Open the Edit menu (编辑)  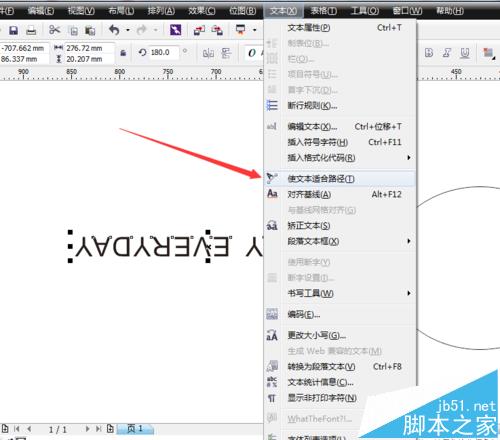point(41,11)
